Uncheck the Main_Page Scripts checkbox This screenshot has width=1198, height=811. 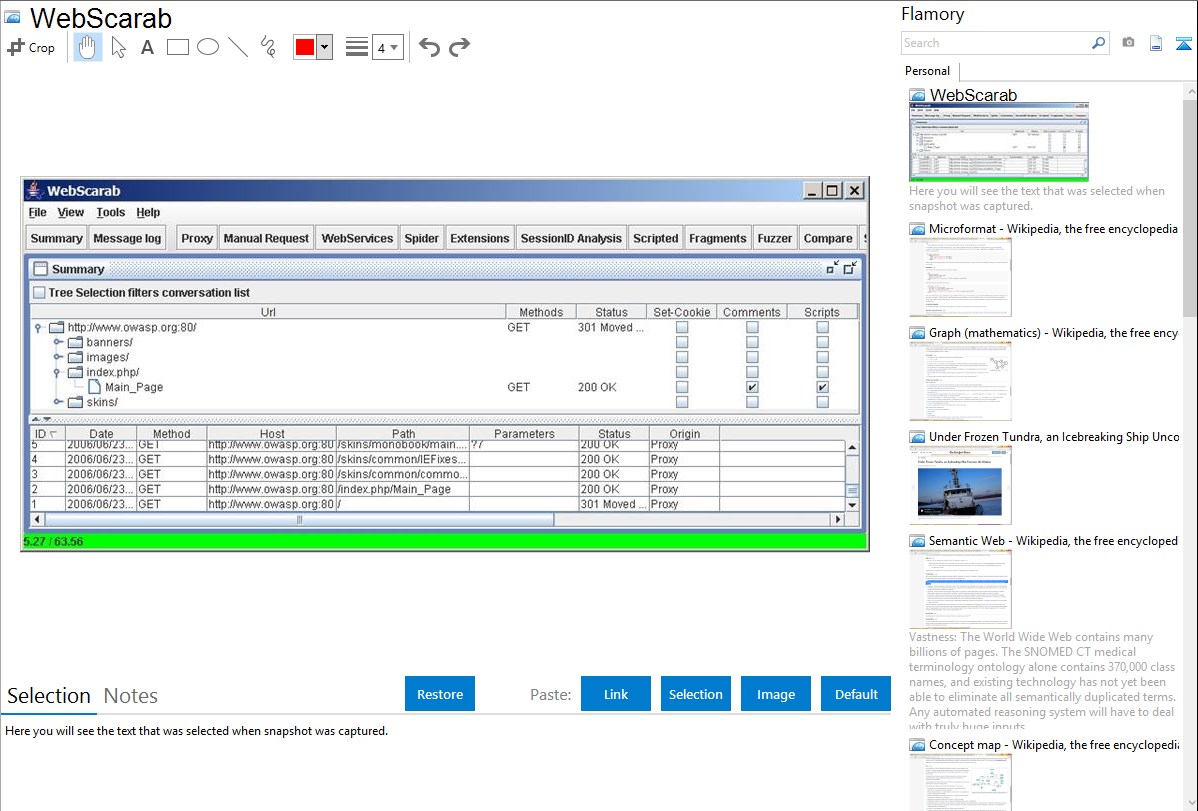click(x=822, y=387)
